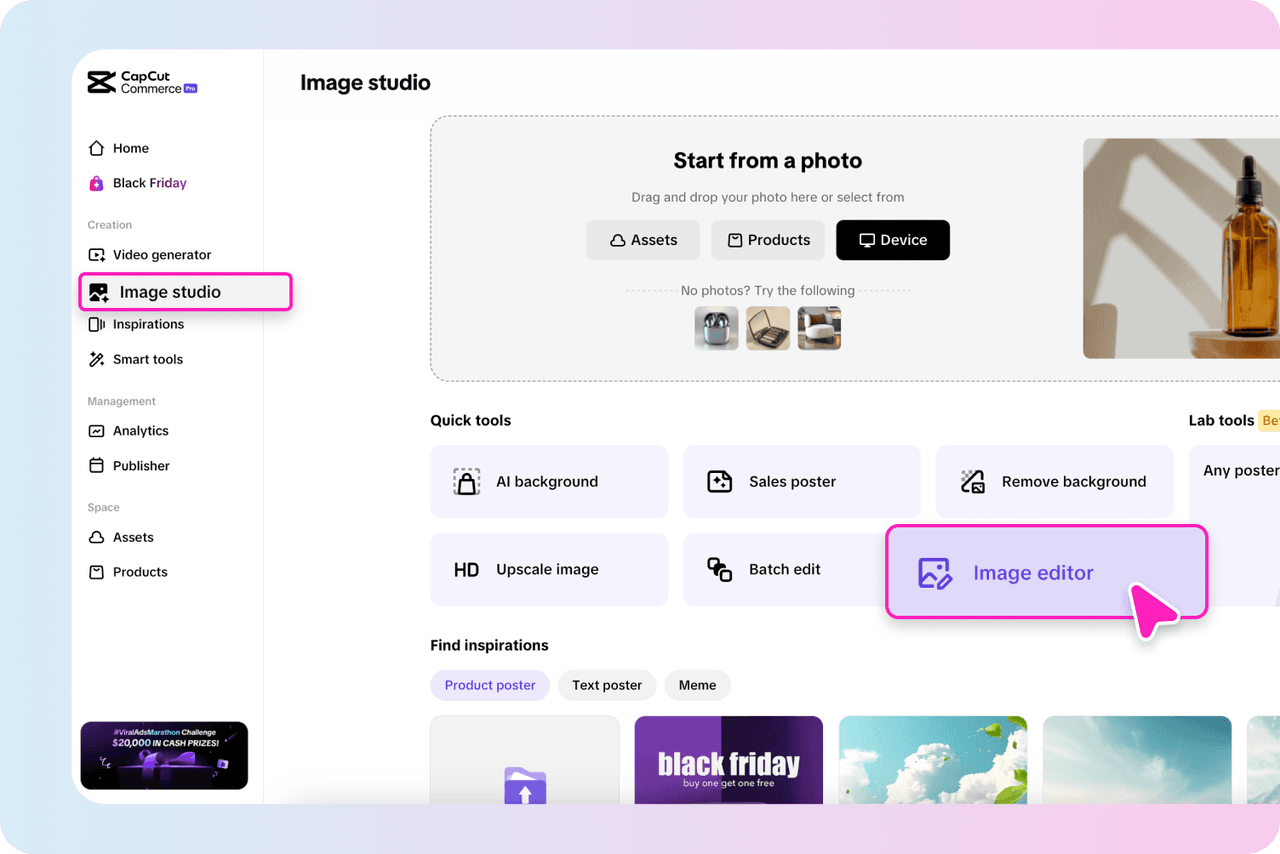Select the Remove background tool
The image size is (1280, 854).
pos(1054,481)
